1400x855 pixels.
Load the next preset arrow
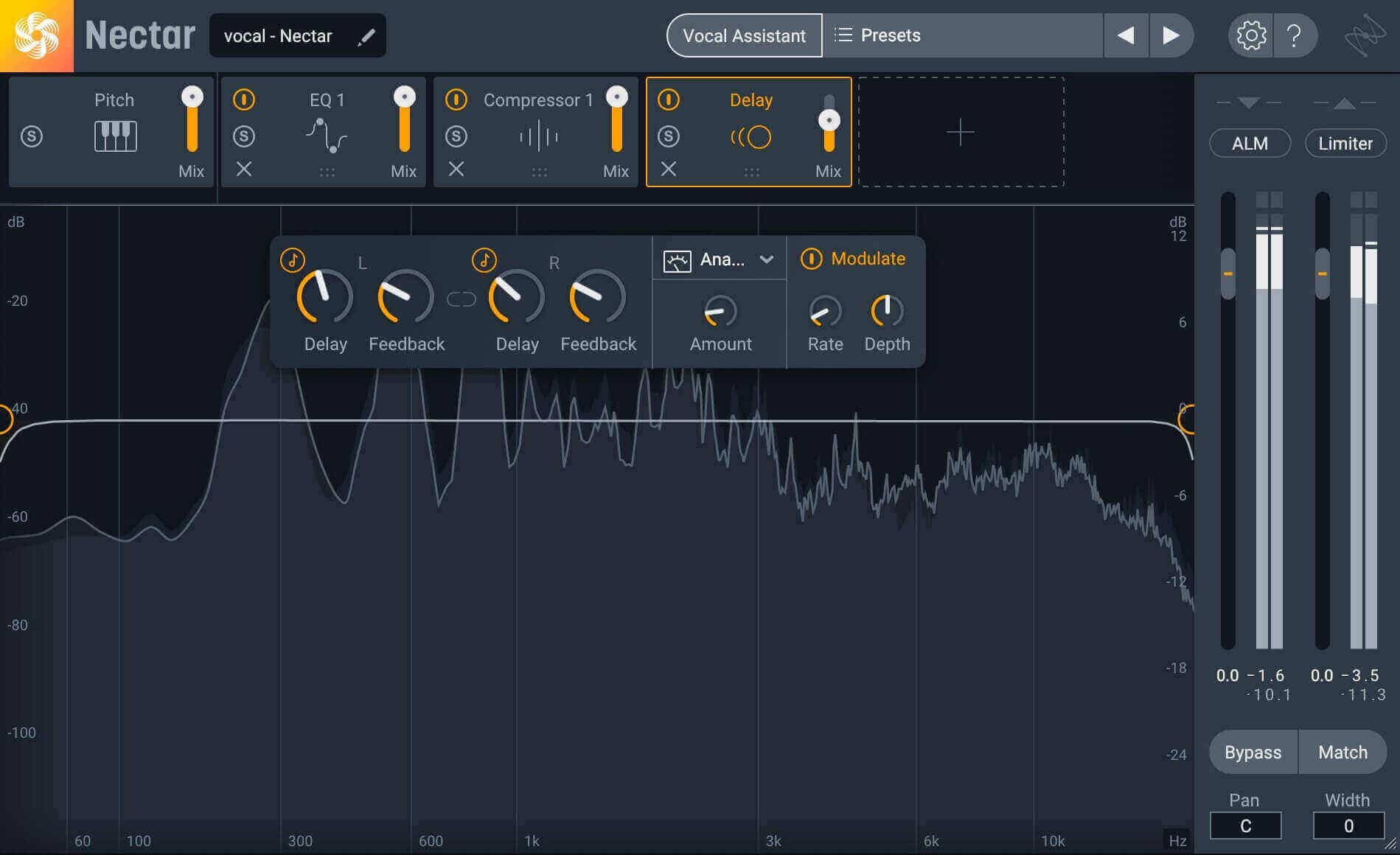coord(1171,35)
